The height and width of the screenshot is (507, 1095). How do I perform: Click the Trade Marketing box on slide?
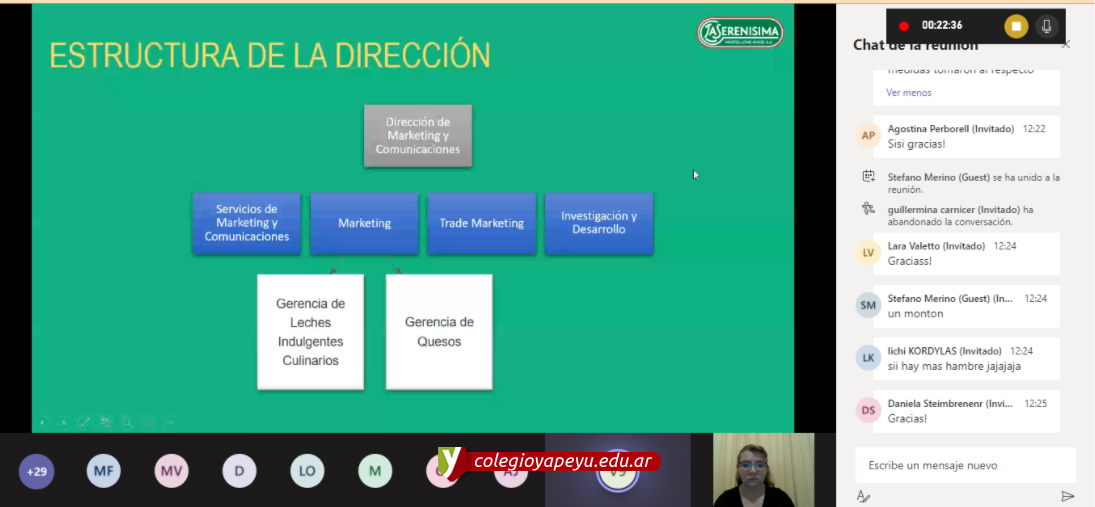click(x=482, y=223)
